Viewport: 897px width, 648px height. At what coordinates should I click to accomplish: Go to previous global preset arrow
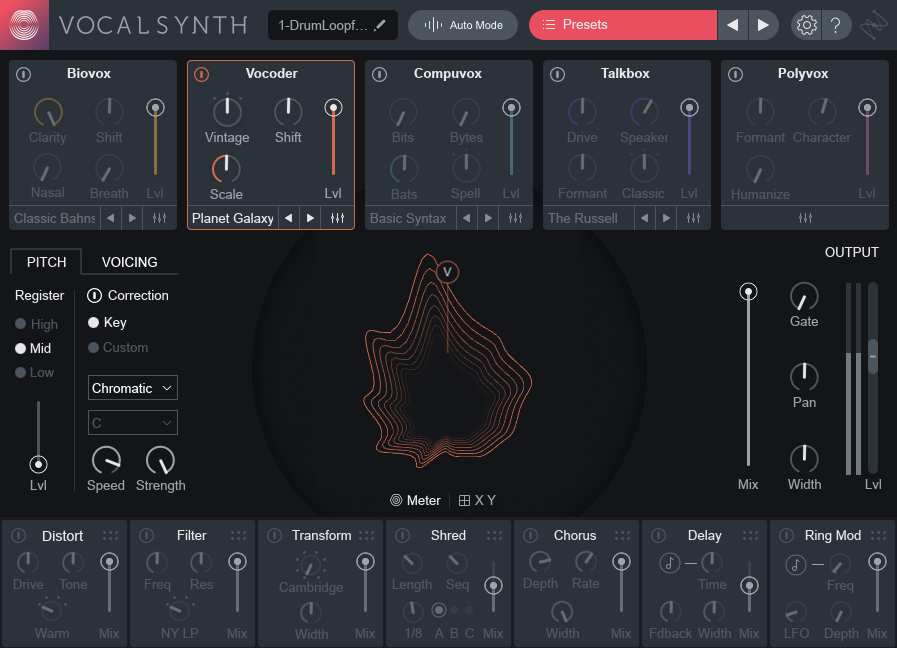click(x=732, y=25)
